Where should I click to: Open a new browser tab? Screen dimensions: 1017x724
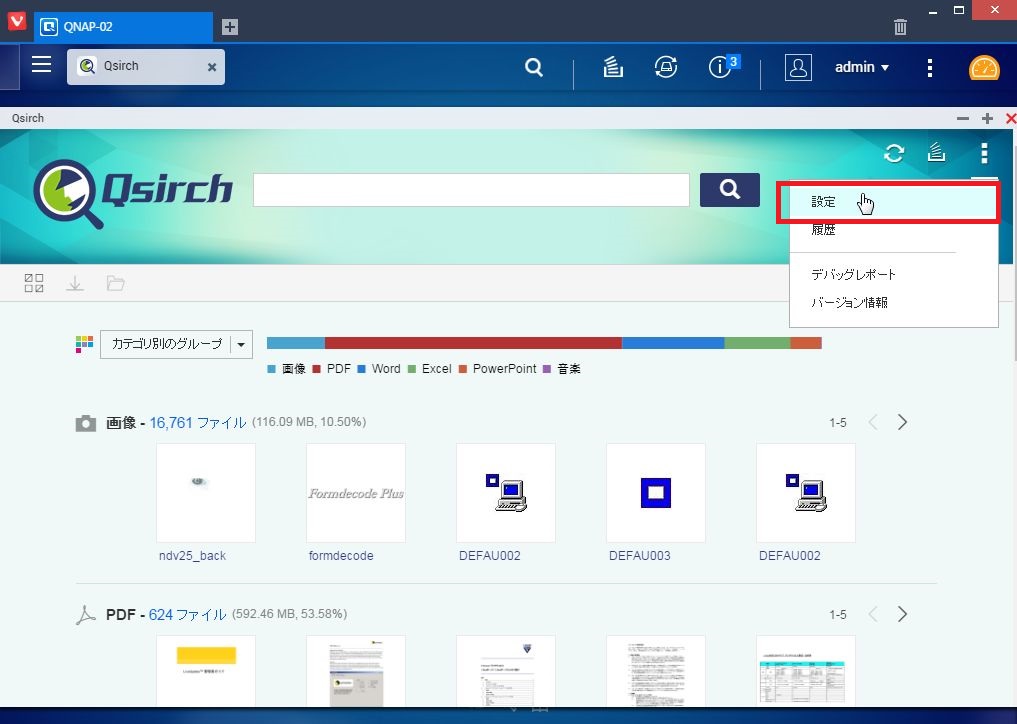pos(230,27)
